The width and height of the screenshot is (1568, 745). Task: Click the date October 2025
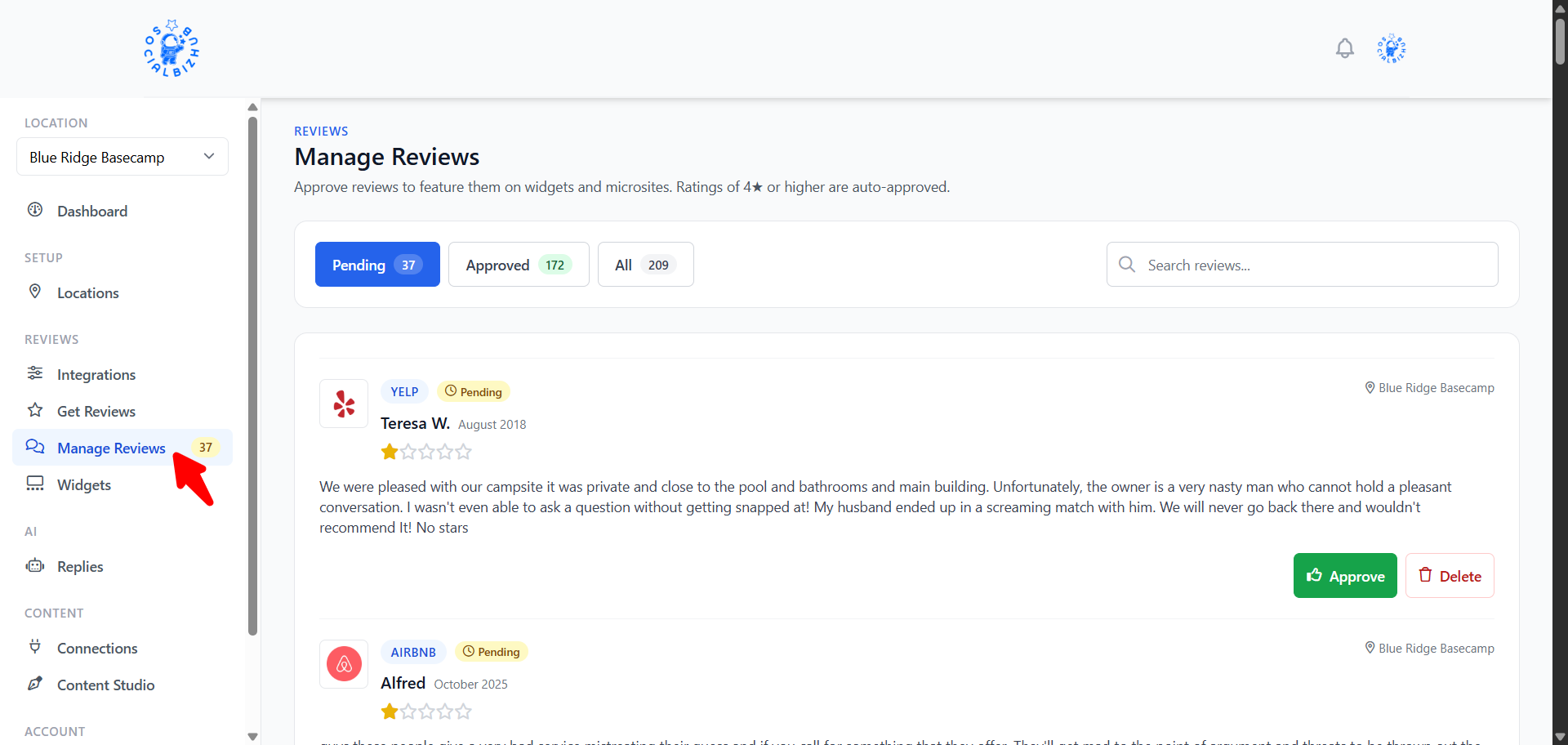pos(470,685)
